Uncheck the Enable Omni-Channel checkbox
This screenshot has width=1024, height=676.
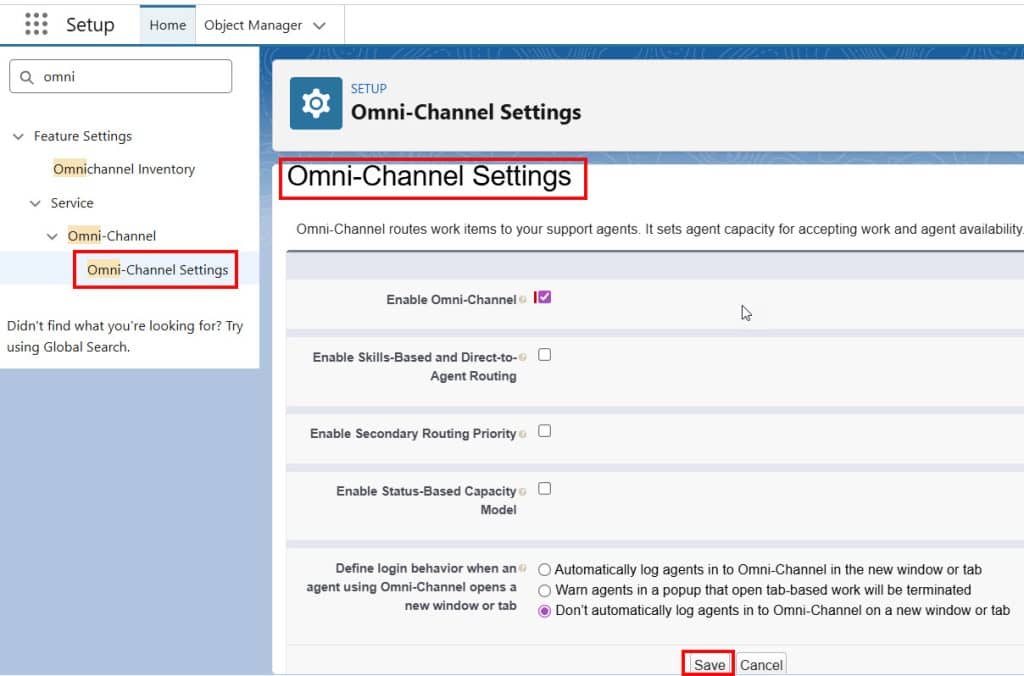[543, 296]
